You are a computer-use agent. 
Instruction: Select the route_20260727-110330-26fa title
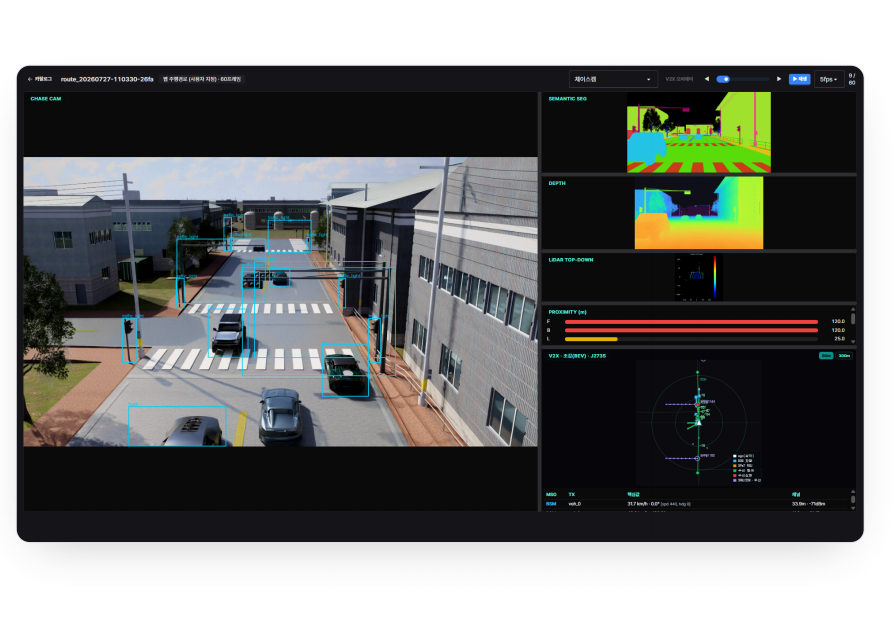click(107, 79)
